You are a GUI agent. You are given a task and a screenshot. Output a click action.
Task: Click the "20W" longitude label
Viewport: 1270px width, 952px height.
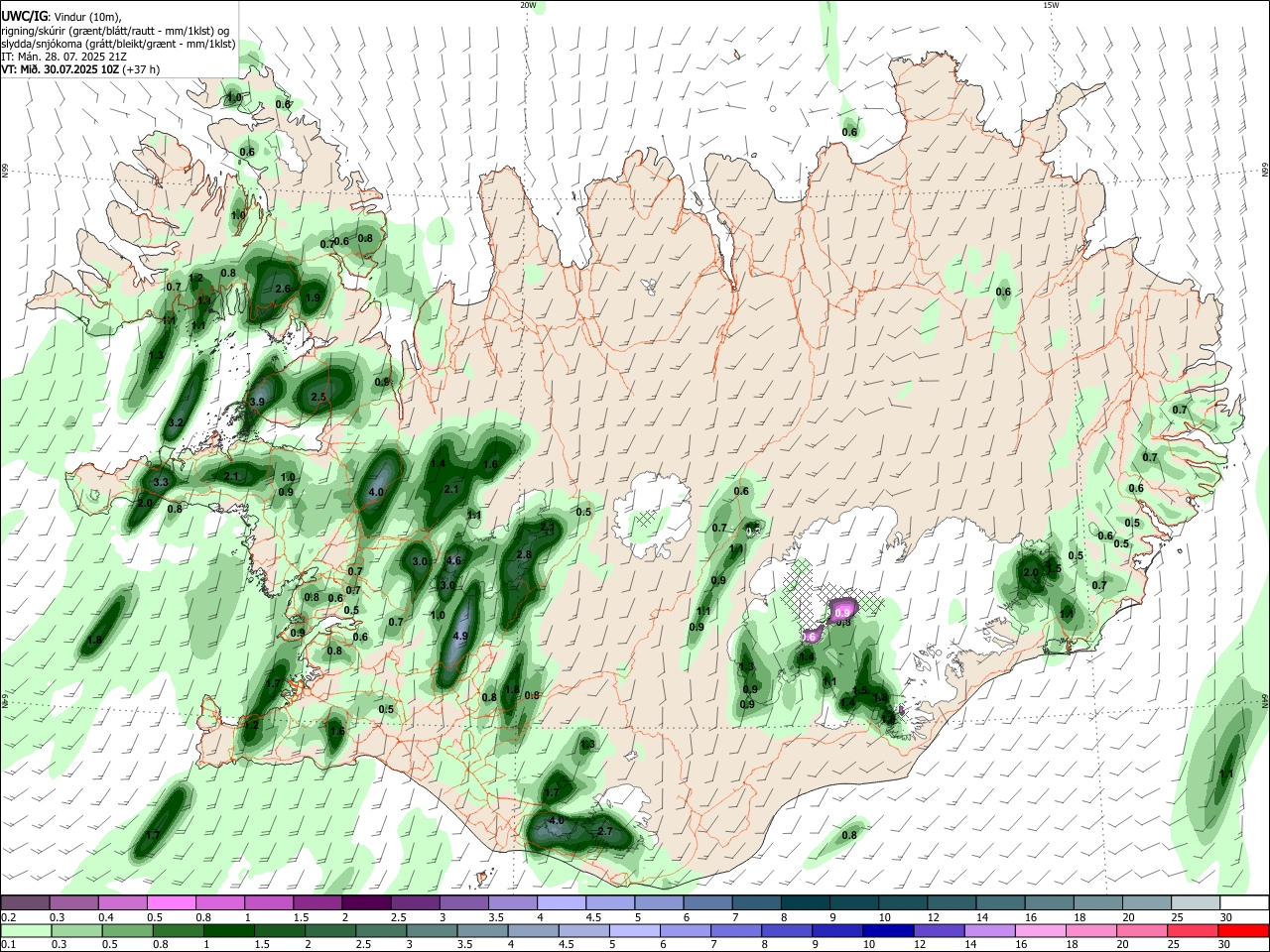528,5
